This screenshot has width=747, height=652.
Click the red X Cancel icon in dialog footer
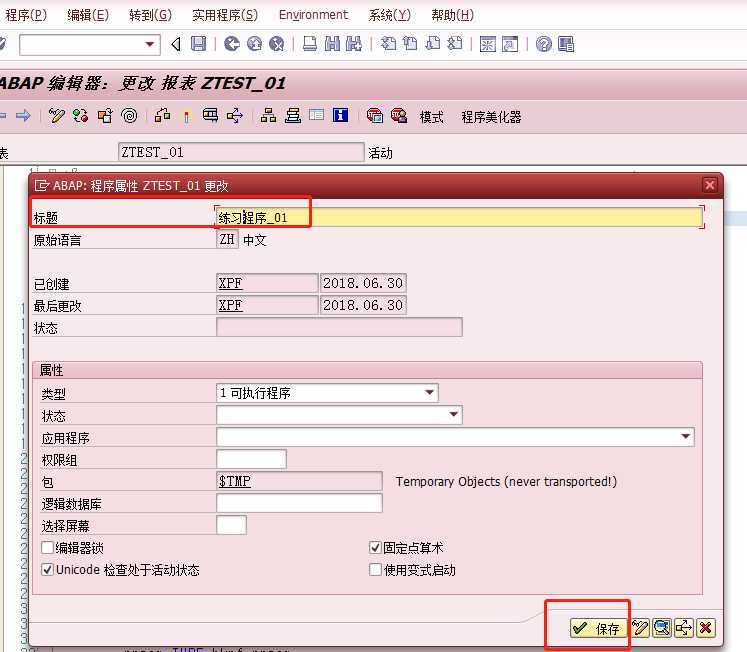[x=706, y=628]
